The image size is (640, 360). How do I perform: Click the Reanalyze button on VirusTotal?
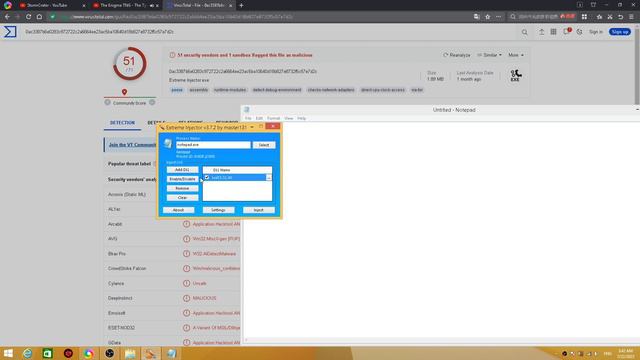[x=457, y=55]
